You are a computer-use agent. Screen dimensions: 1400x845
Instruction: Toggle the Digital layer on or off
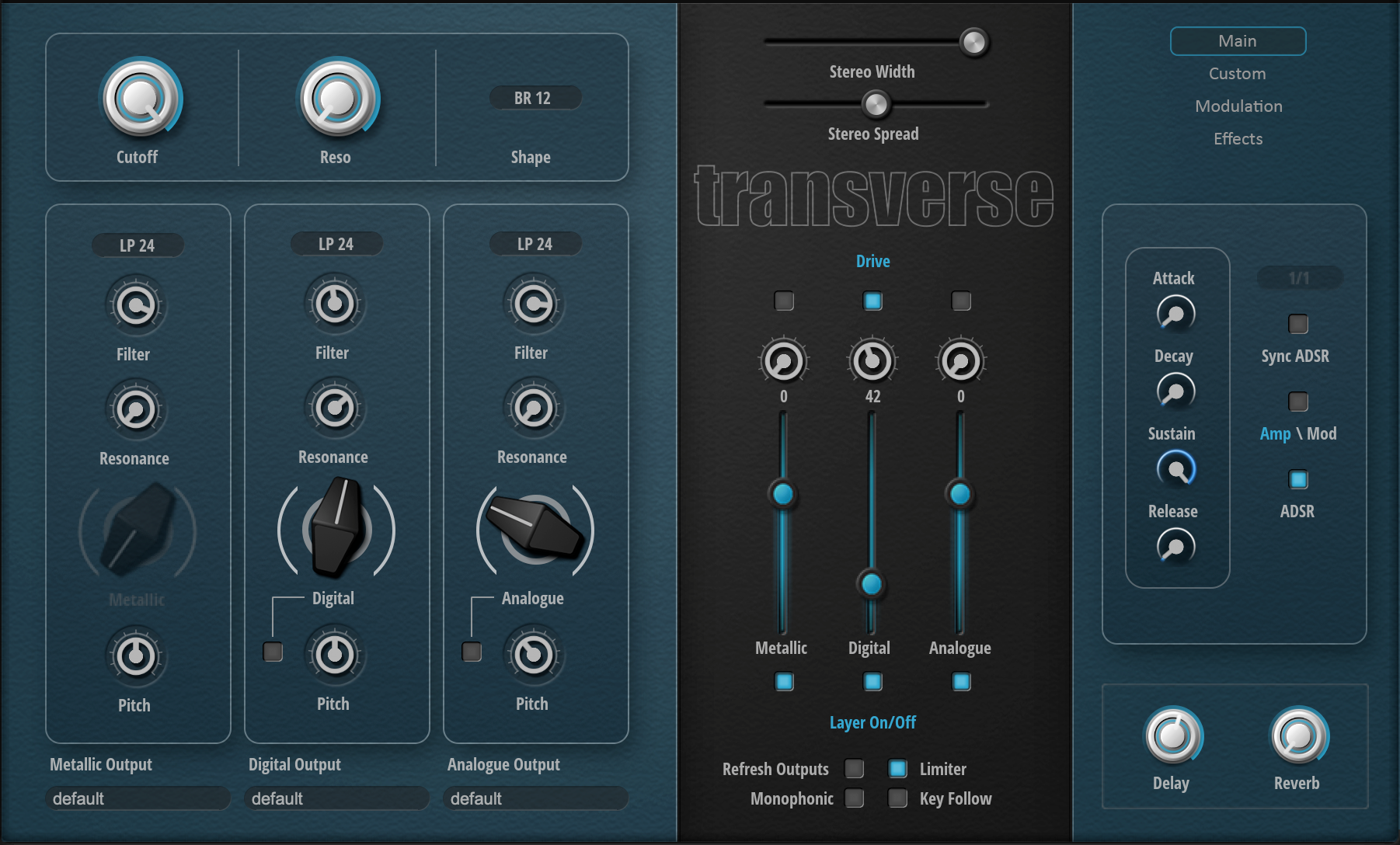[872, 681]
